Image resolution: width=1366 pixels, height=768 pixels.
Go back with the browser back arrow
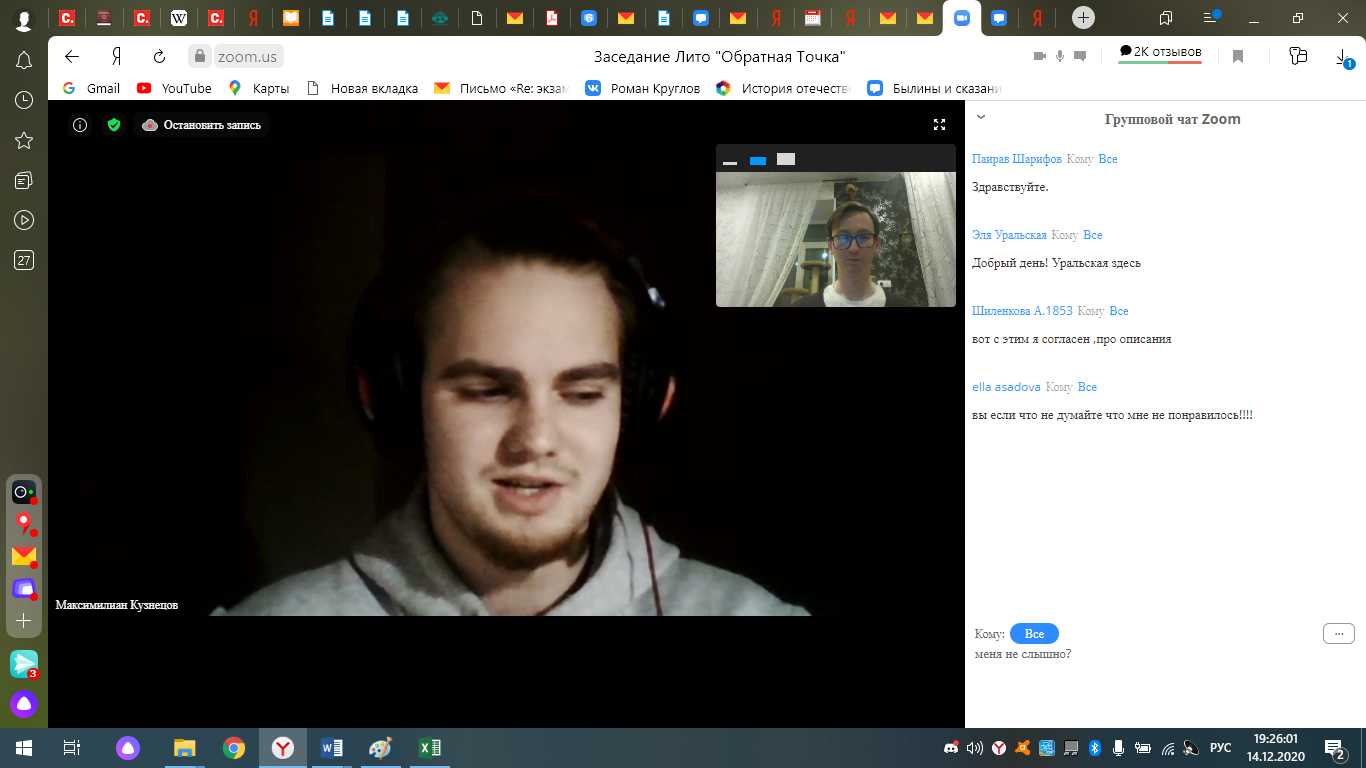coord(71,56)
